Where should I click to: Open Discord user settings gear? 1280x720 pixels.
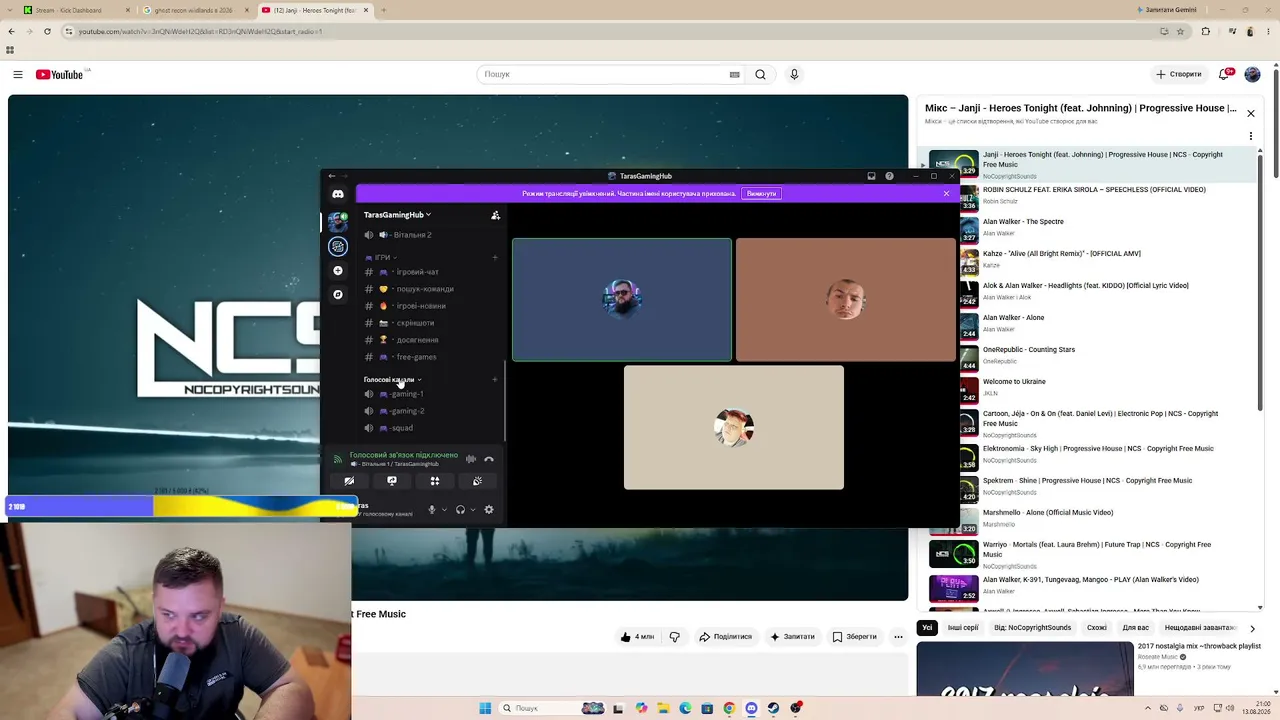click(x=489, y=510)
